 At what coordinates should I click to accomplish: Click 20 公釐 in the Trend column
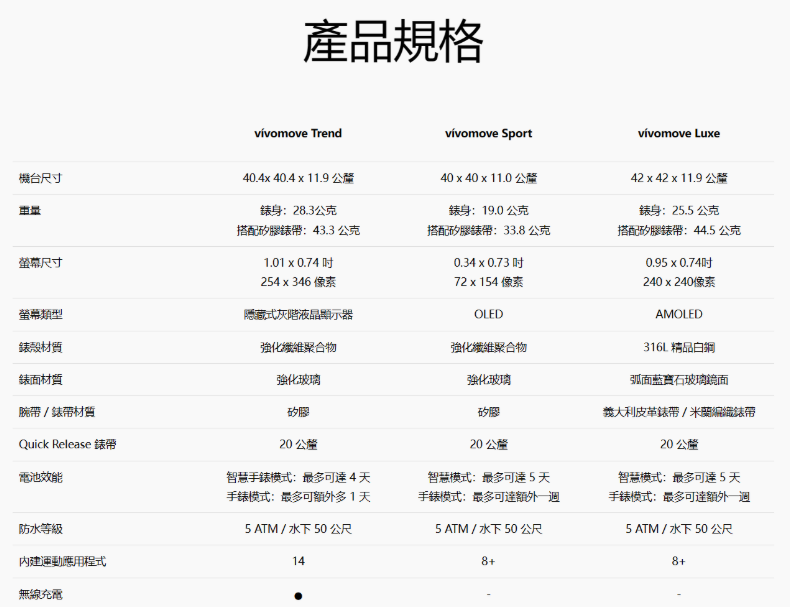tap(298, 444)
